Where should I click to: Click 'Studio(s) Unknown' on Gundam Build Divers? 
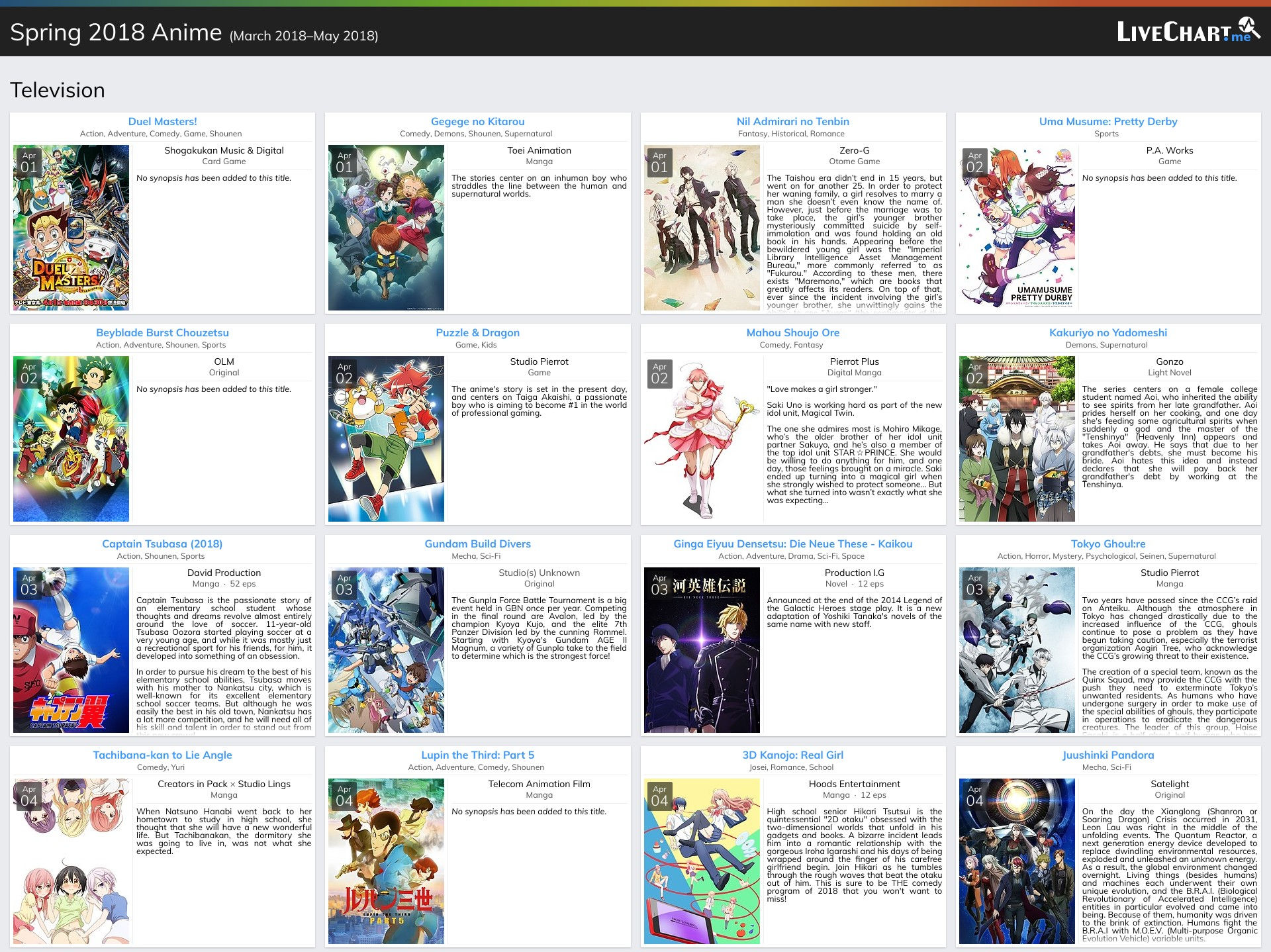click(x=539, y=573)
